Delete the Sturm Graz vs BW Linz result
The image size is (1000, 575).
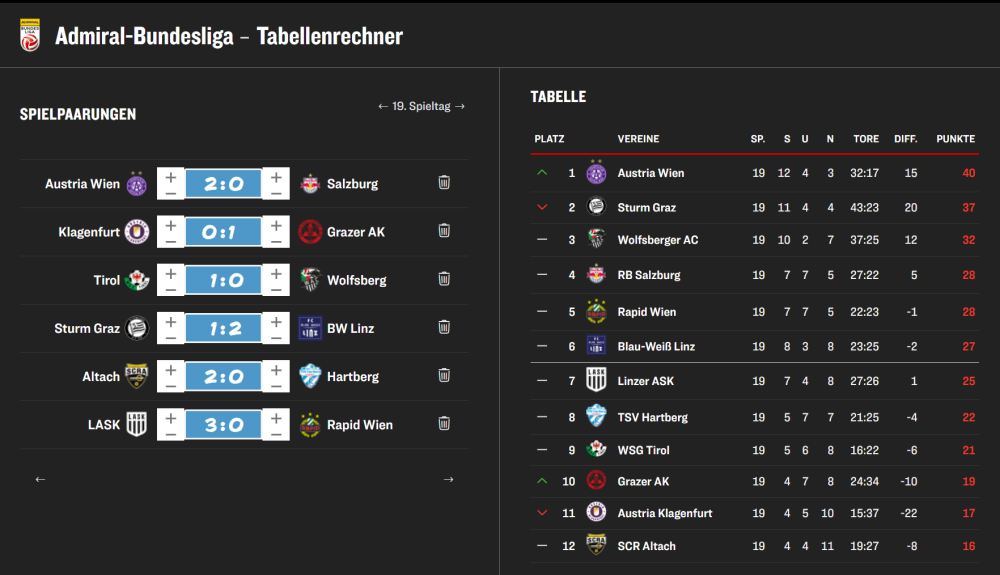tap(444, 327)
